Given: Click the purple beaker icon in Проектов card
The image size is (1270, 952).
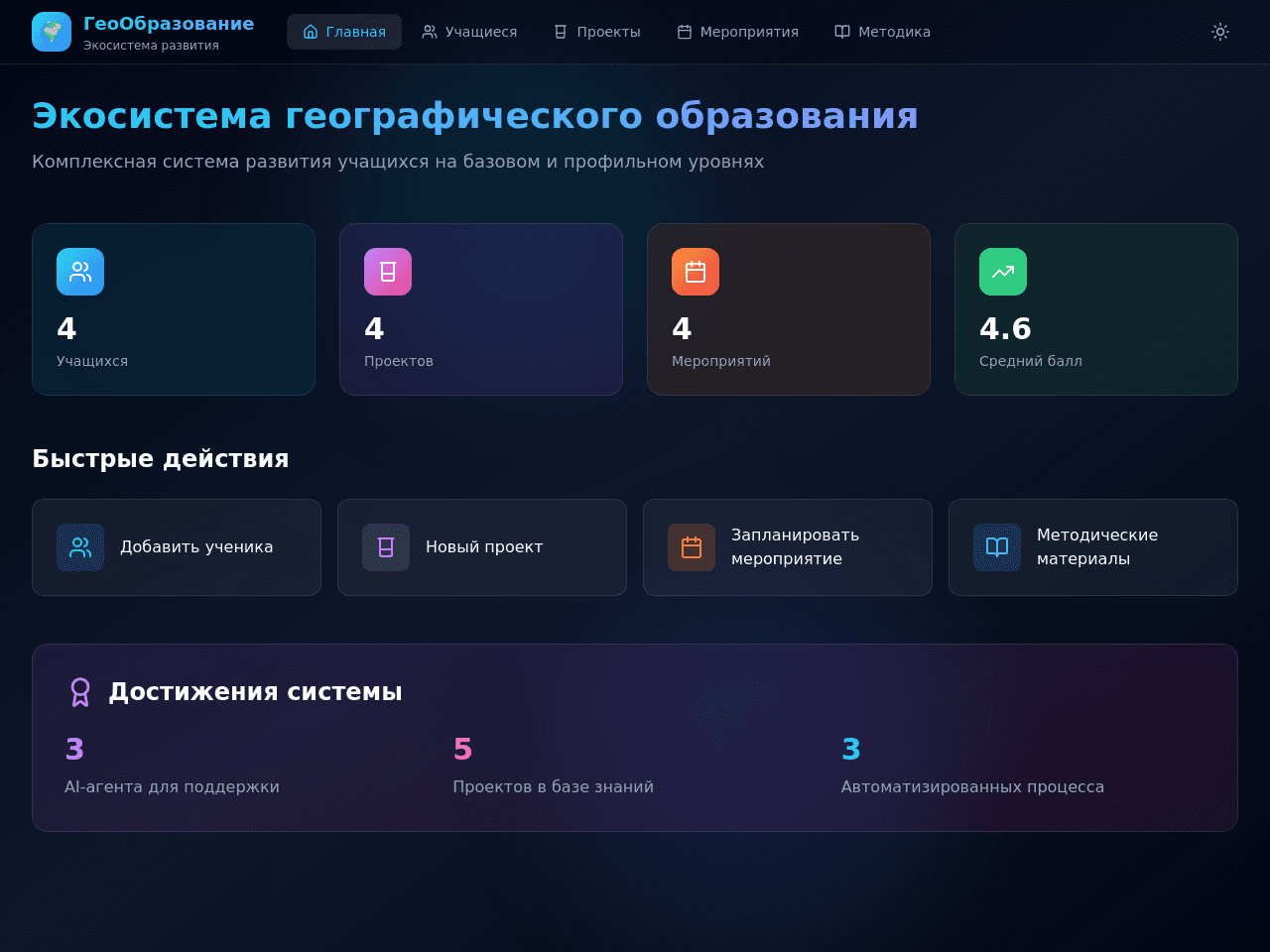Looking at the screenshot, I should click(x=388, y=272).
